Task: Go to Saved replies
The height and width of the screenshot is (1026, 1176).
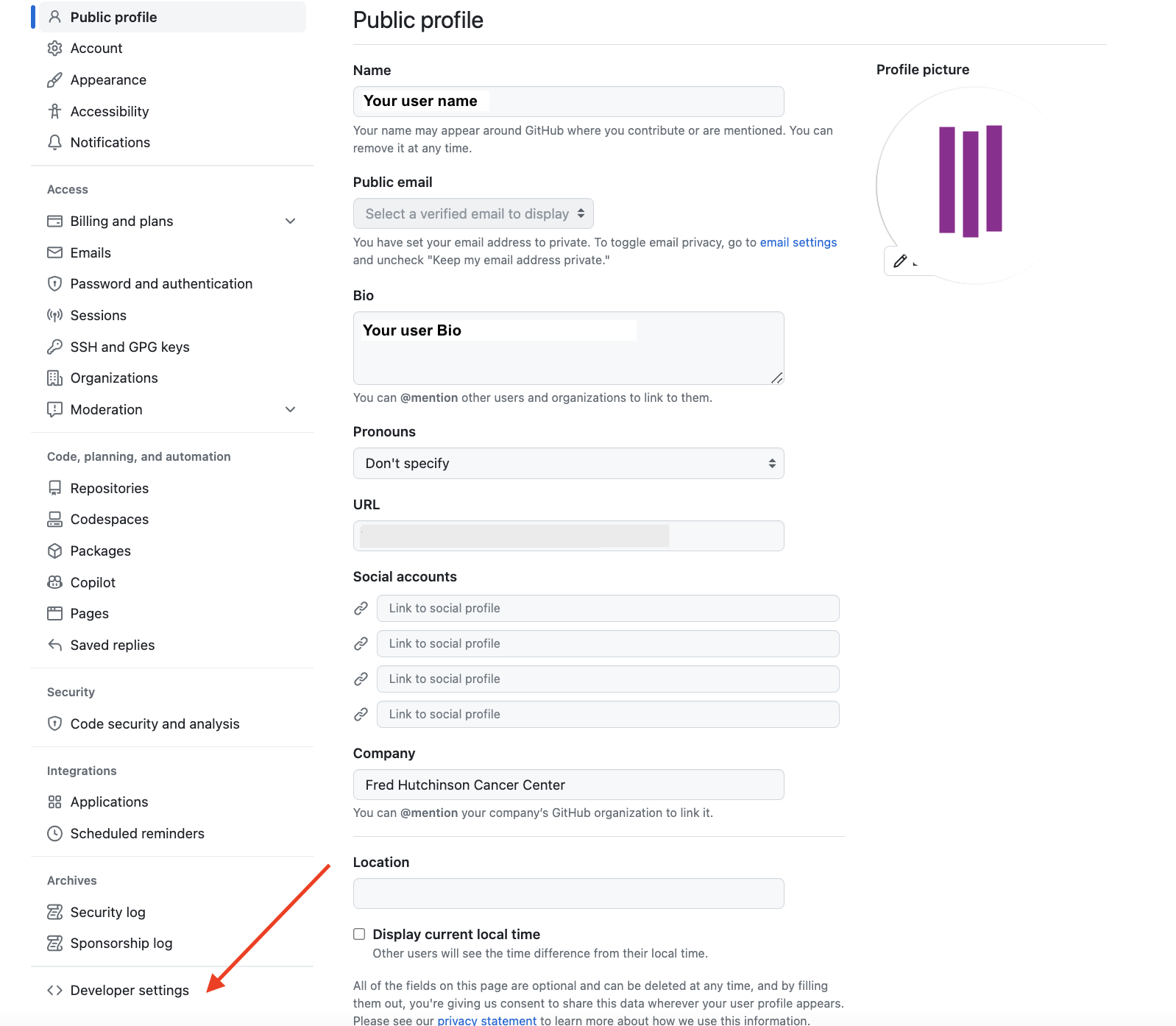Action: click(112, 645)
